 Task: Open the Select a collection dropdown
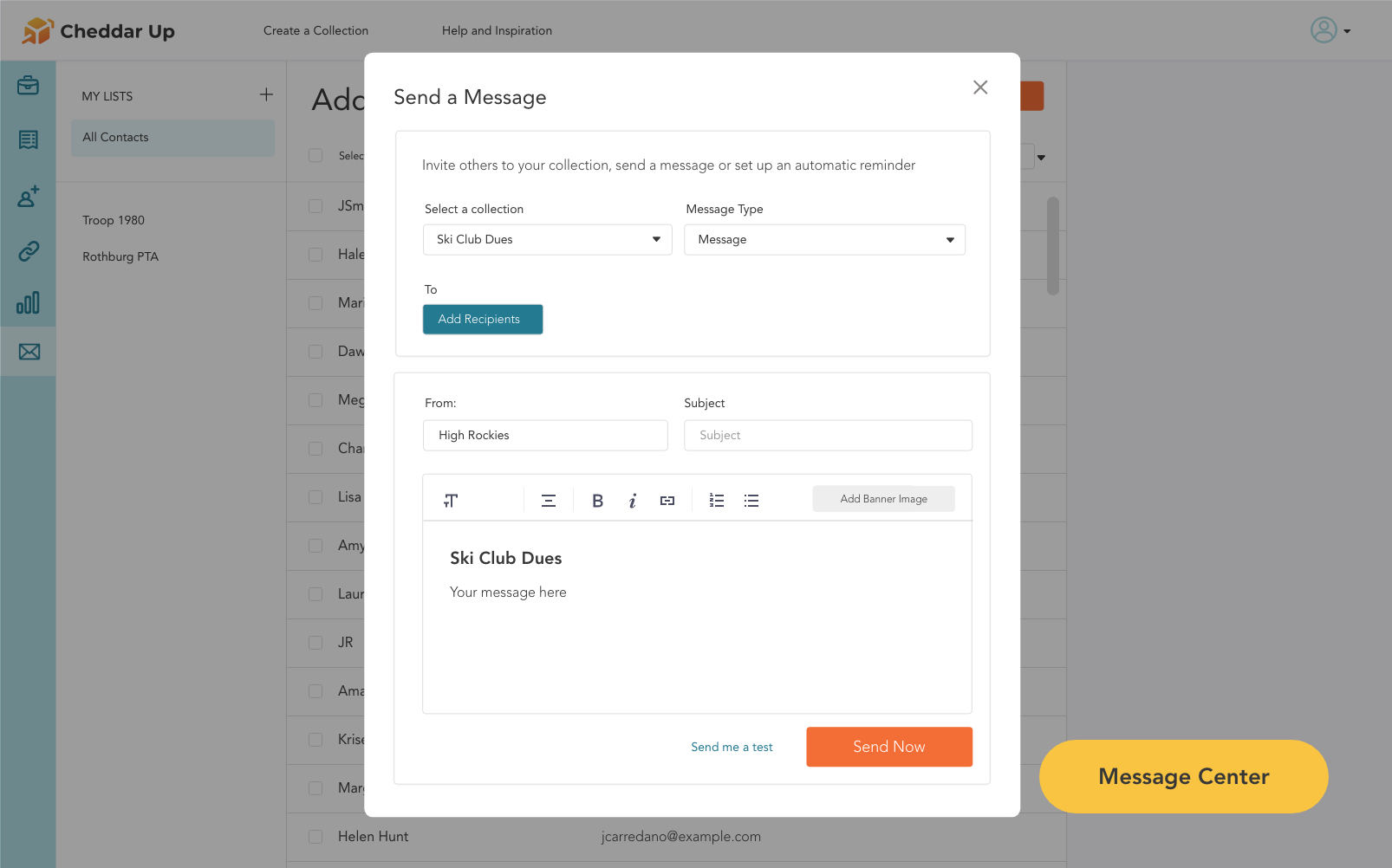(x=547, y=239)
